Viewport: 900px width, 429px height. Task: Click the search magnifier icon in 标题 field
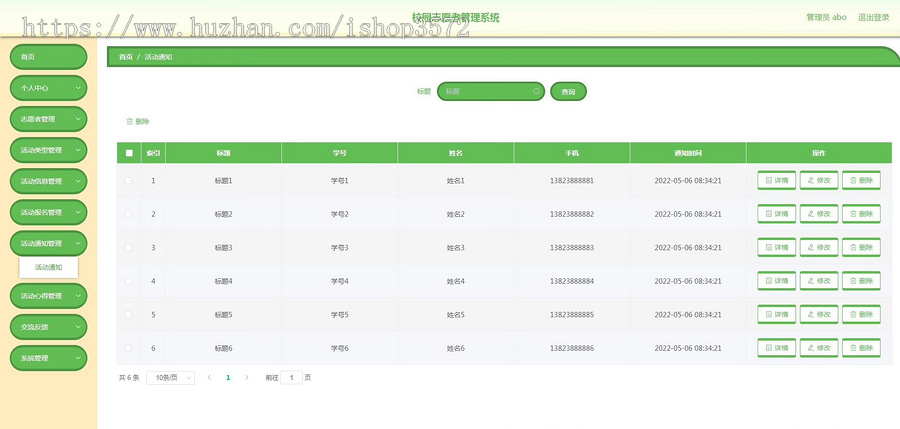click(x=537, y=91)
